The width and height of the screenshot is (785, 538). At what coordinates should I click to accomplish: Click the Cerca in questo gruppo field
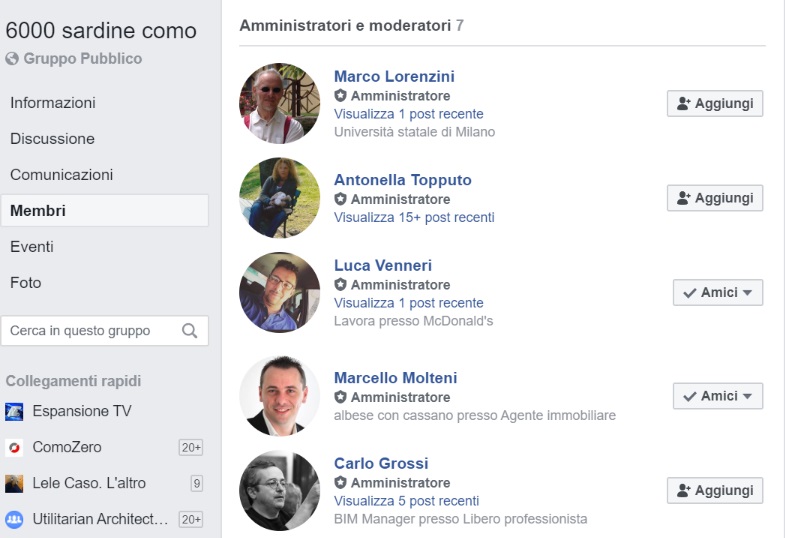click(x=105, y=331)
